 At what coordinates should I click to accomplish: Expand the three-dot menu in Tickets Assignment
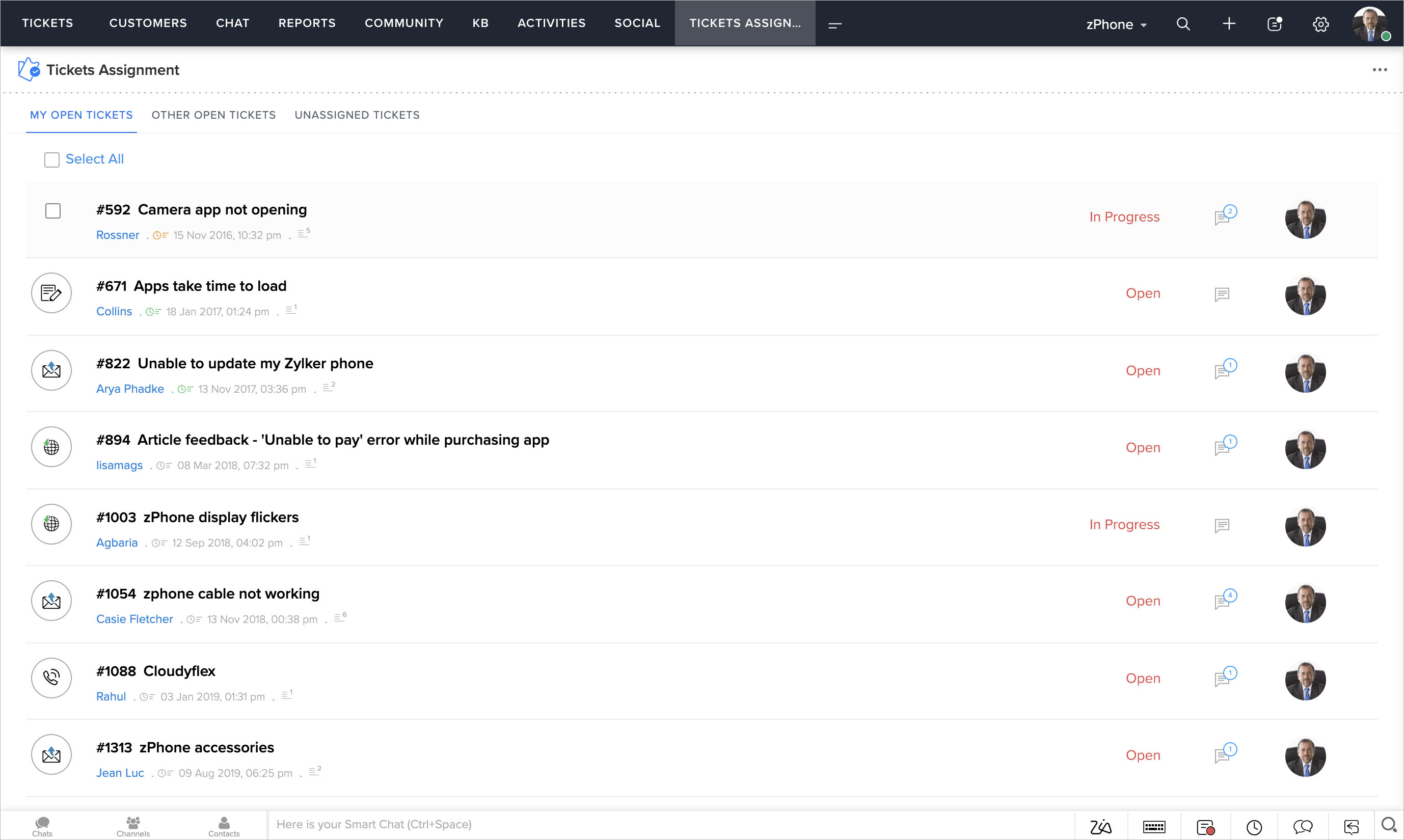point(1380,70)
